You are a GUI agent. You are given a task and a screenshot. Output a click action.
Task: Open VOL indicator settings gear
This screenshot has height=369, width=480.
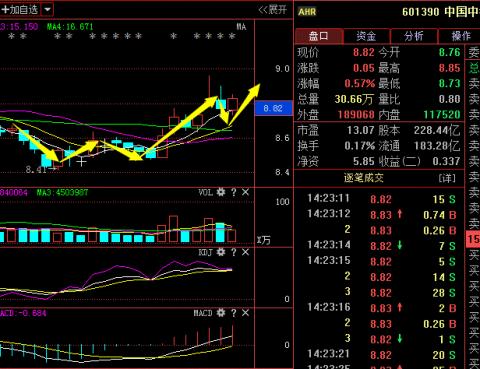(221, 192)
